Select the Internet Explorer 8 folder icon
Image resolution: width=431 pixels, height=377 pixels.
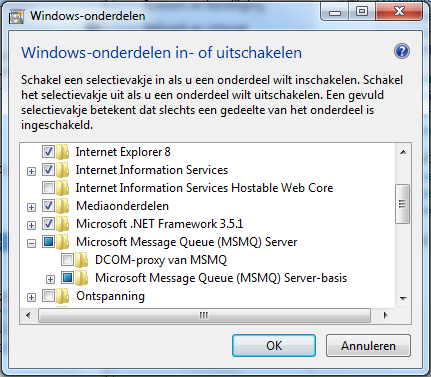pyautogui.click(x=62, y=152)
